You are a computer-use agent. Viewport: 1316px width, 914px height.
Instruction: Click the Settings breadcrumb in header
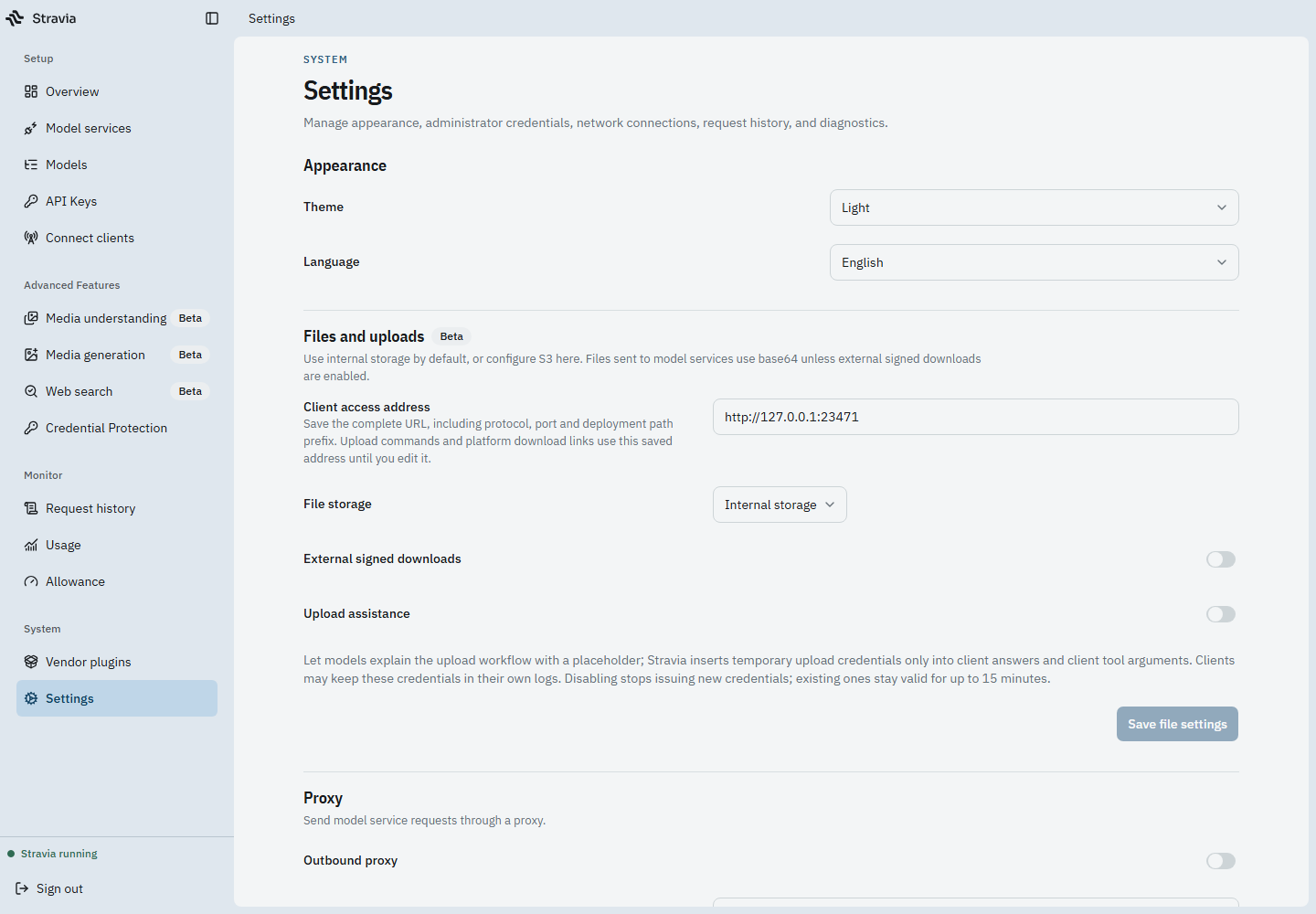coord(271,18)
